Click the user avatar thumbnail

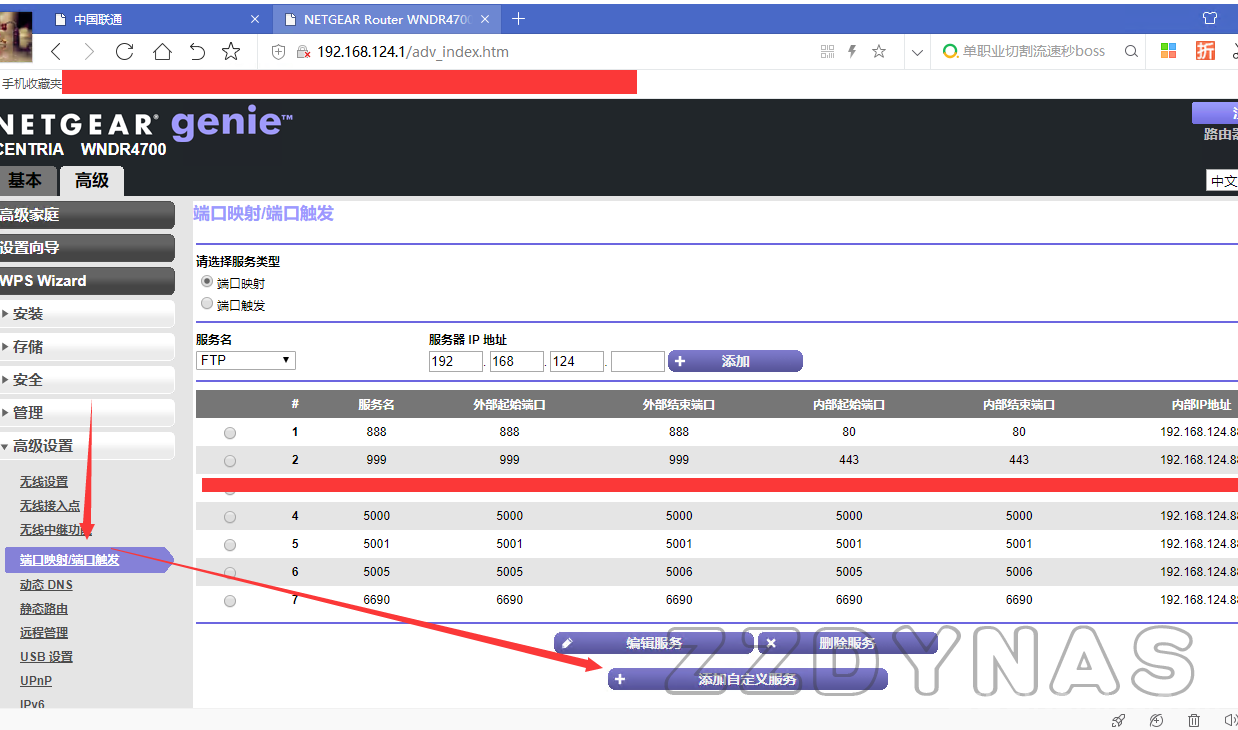pyautogui.click(x=16, y=35)
